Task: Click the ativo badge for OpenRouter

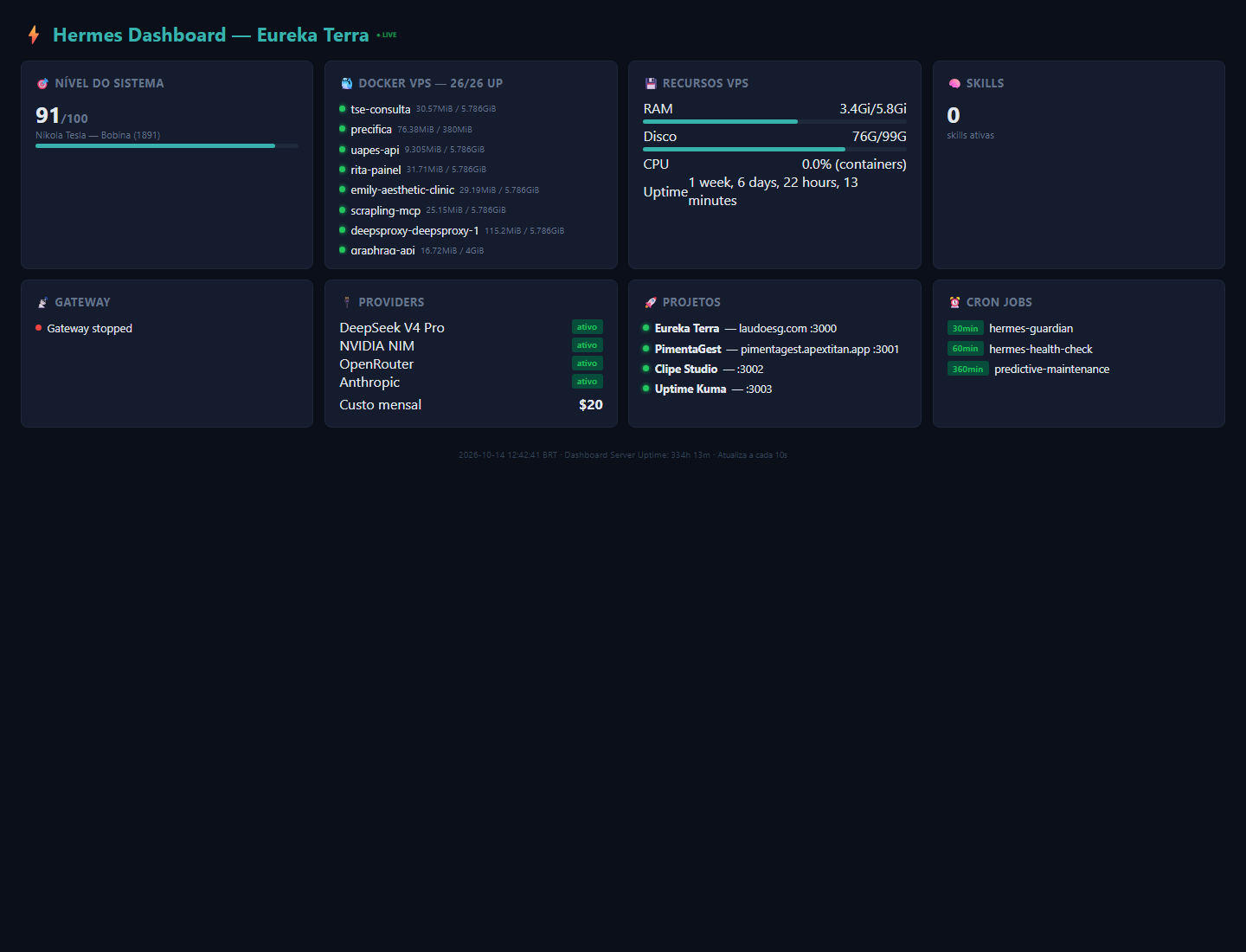Action: point(588,363)
